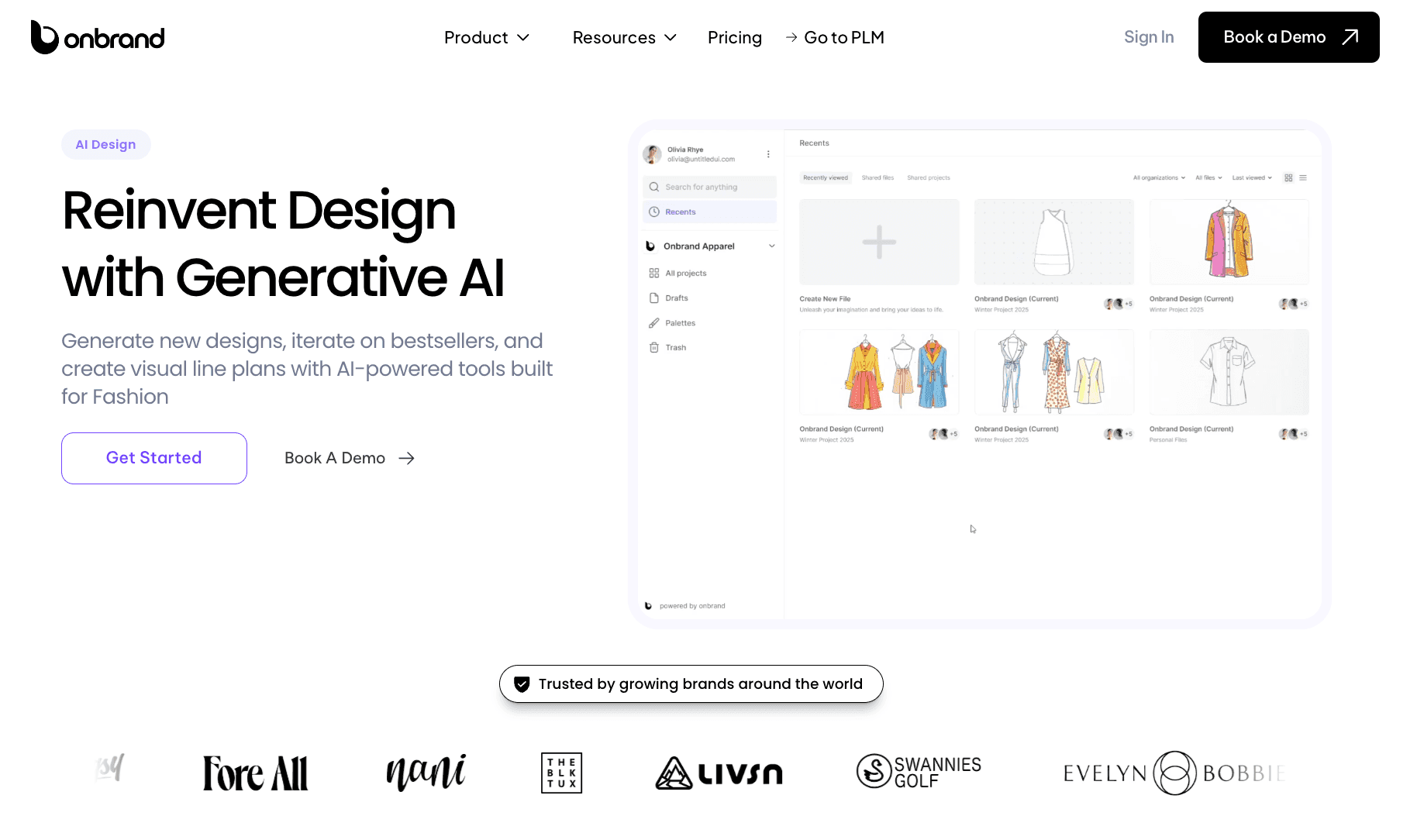Open the Product dropdown menu

click(487, 37)
